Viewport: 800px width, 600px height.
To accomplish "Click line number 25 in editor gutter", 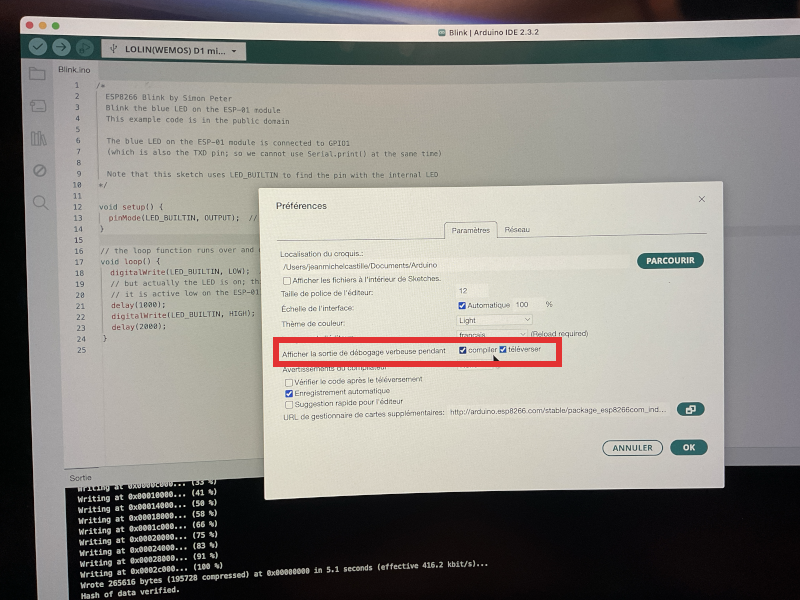I will click(x=81, y=350).
